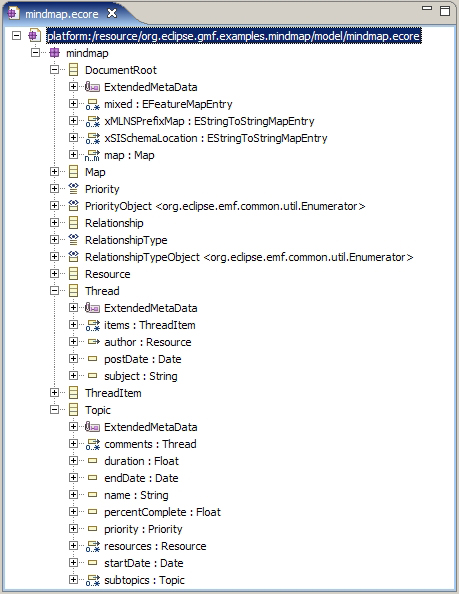Click the Map class icon
The image size is (459, 594).
(x=73, y=172)
